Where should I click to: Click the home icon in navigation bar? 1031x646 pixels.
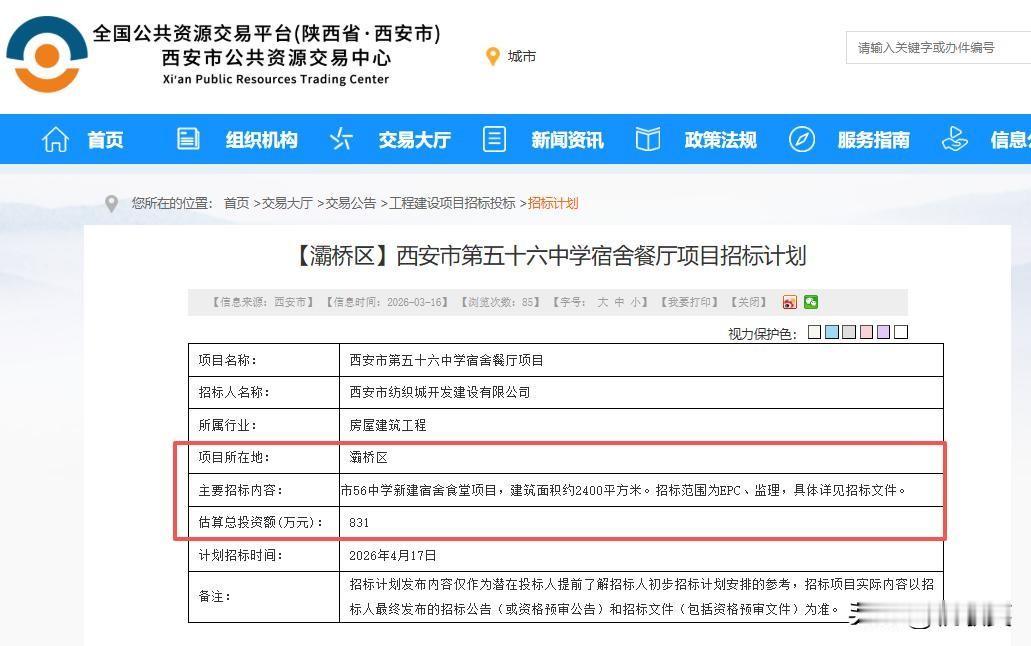tap(55, 140)
